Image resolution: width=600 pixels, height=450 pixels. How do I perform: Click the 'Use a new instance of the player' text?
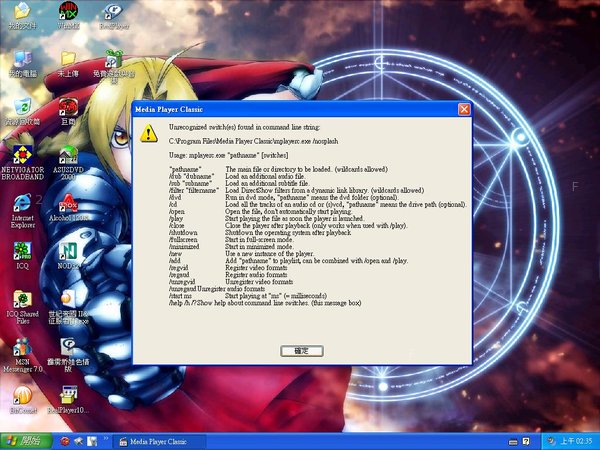(269, 254)
